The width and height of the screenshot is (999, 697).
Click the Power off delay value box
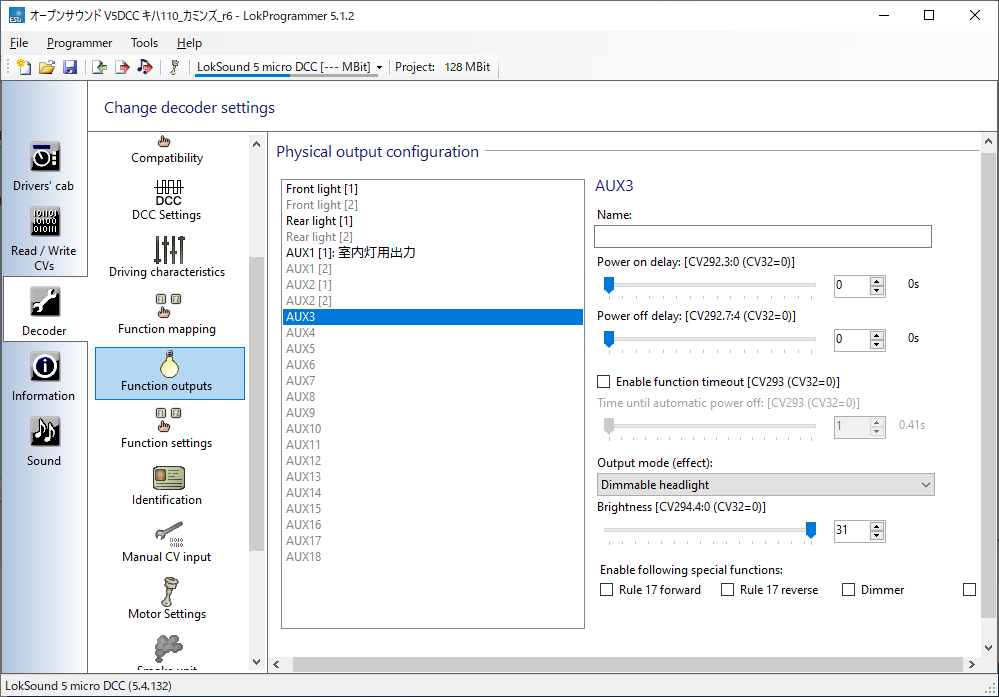tap(852, 339)
